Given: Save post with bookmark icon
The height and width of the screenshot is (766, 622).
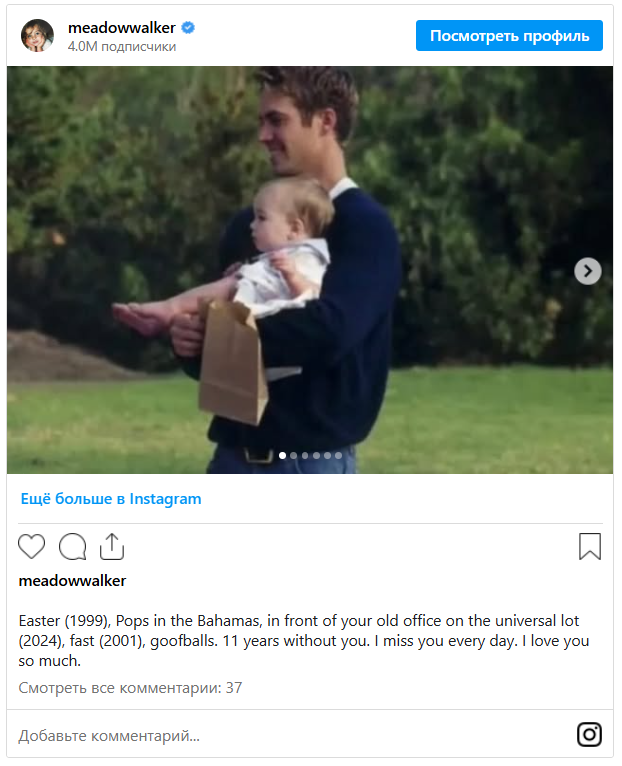Looking at the screenshot, I should click(x=590, y=546).
